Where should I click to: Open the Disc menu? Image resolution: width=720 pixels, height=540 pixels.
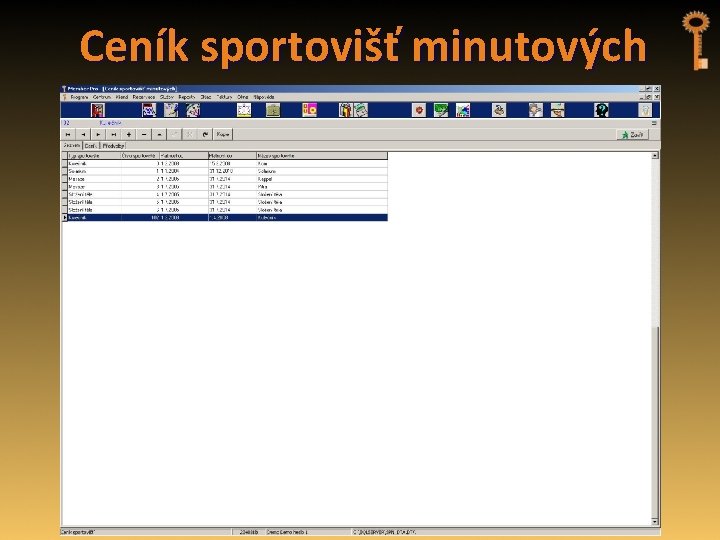(x=206, y=97)
